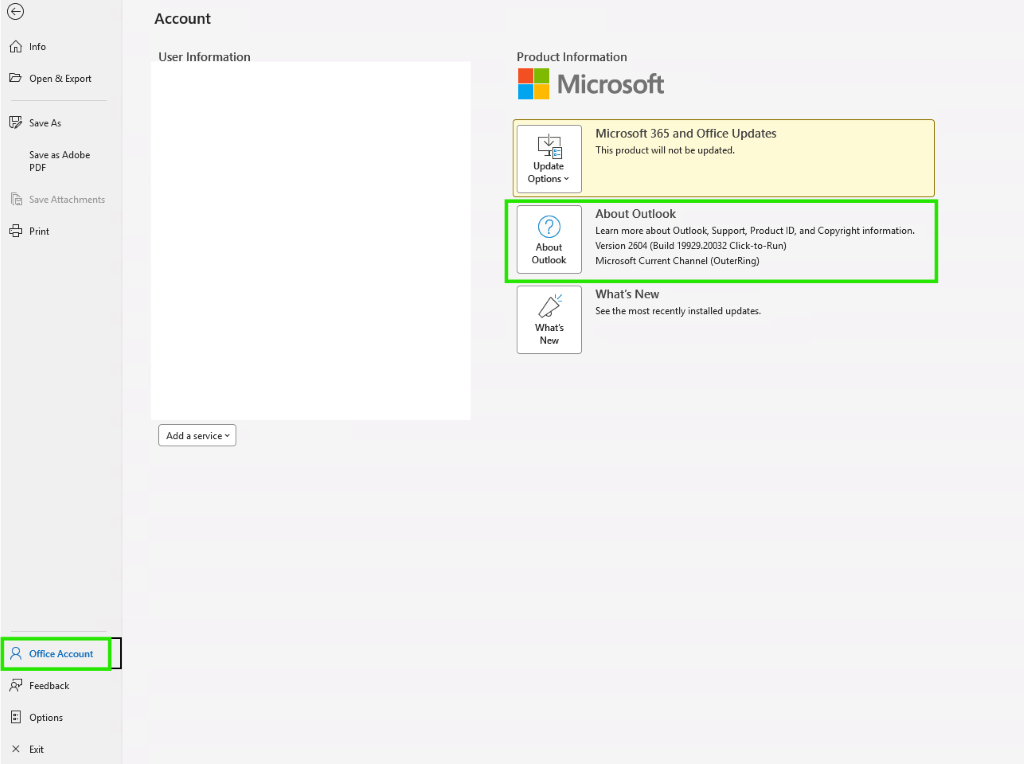Click 'See the most recently installed updates.' text

coord(678,311)
